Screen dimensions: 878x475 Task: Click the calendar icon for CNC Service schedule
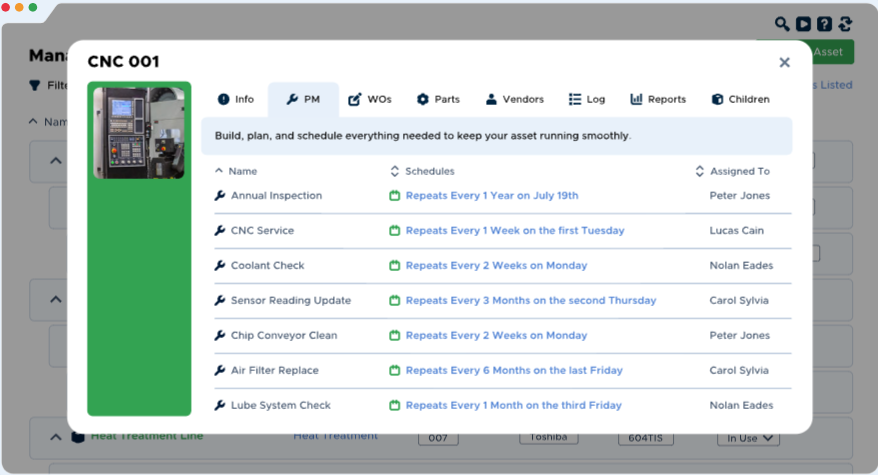394,231
